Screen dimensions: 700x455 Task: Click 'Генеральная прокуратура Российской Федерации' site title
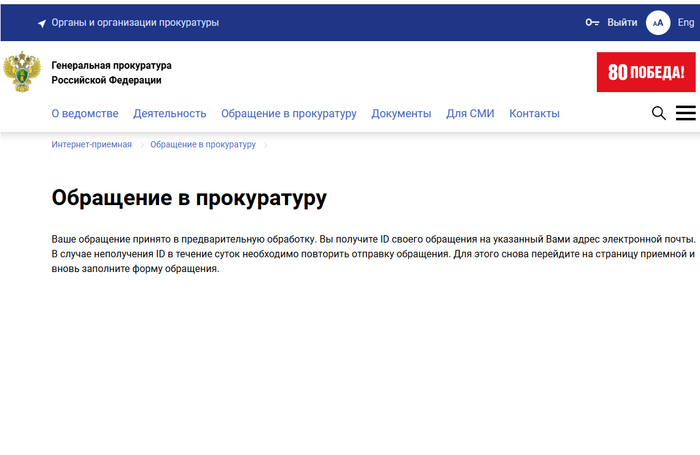coord(111,72)
